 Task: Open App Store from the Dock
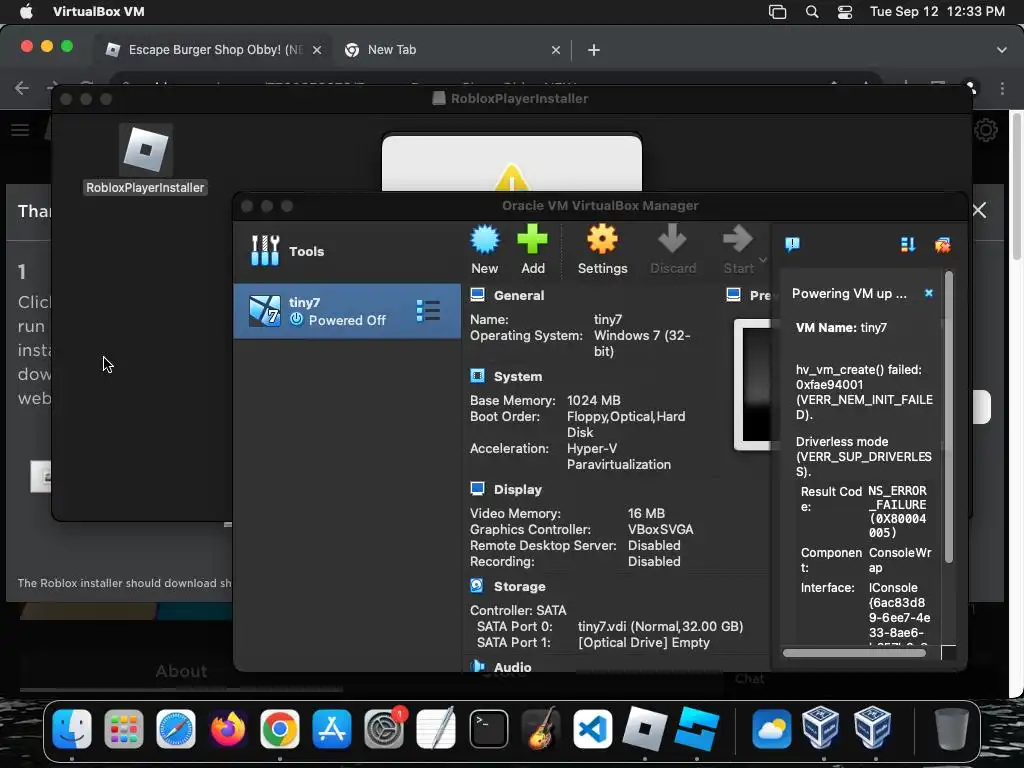tap(332, 729)
